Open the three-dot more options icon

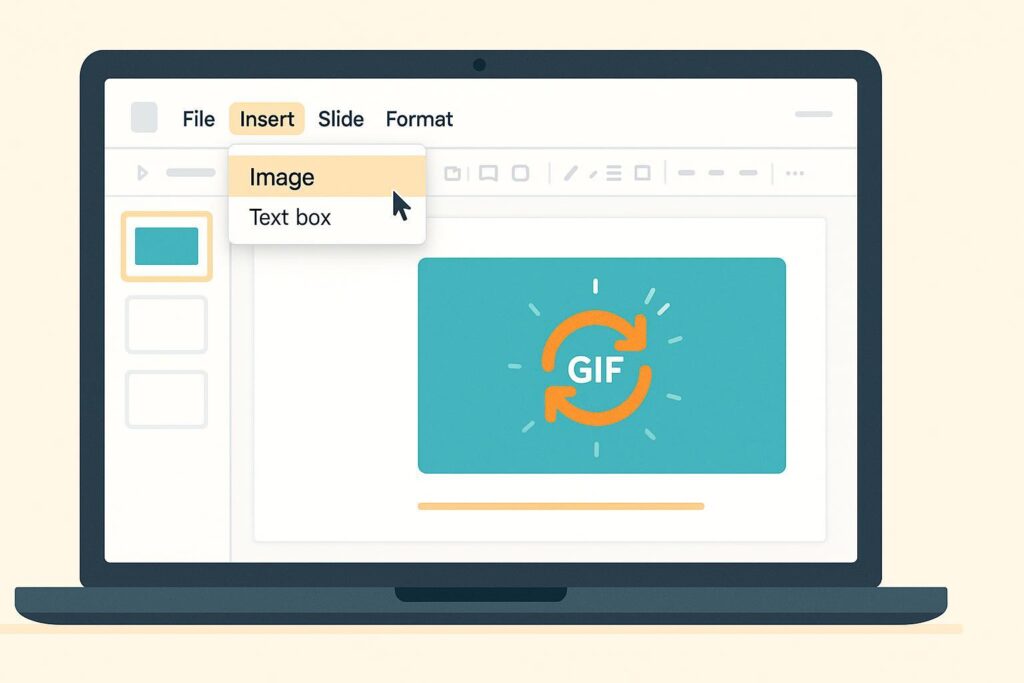[x=795, y=173]
